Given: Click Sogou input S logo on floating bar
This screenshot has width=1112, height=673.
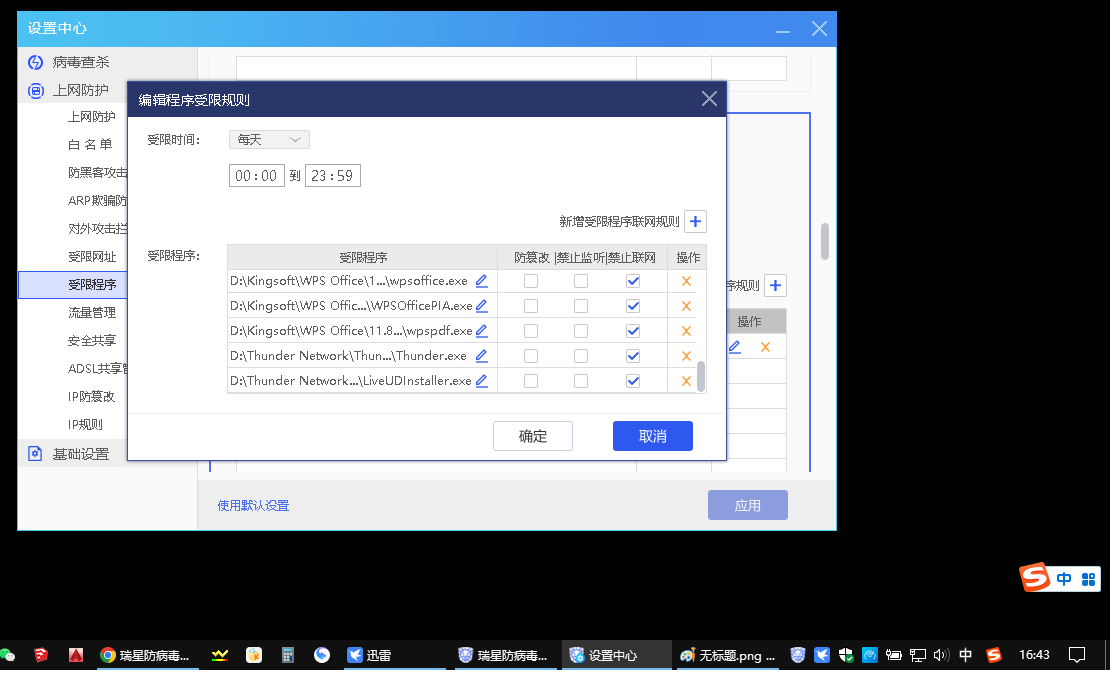Looking at the screenshot, I should click(1035, 577).
